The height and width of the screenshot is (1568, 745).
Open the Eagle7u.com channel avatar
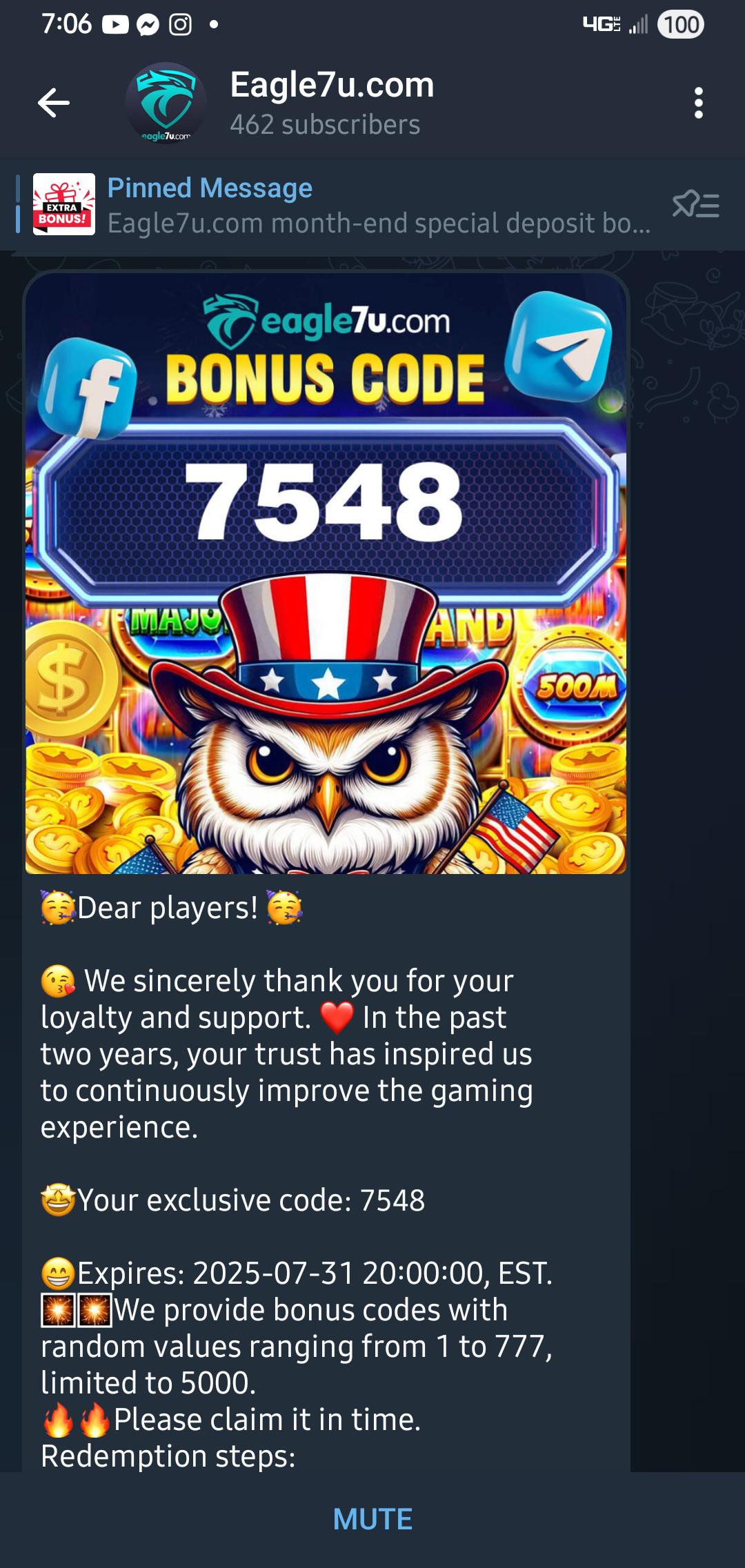click(166, 103)
